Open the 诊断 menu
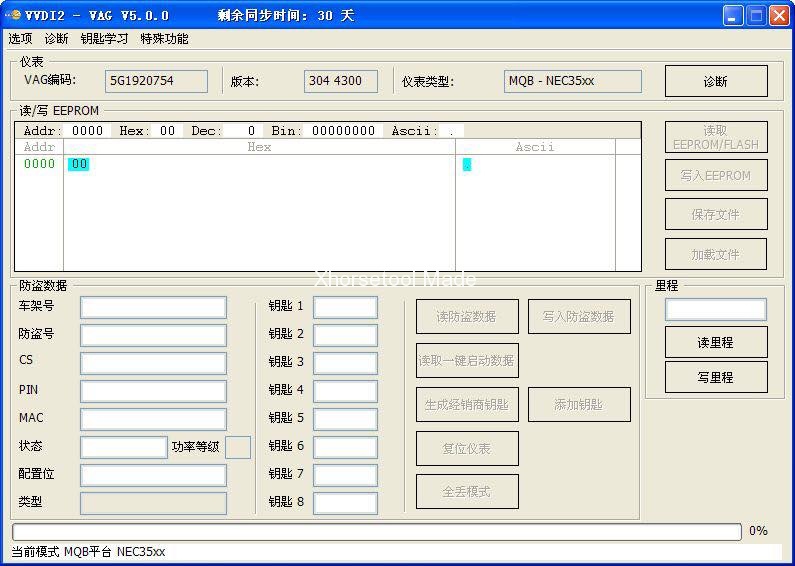 [56, 39]
